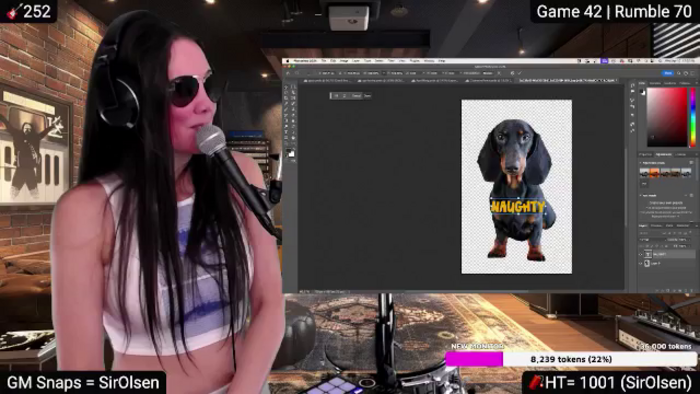Viewport: 700px width, 394px height.
Task: Collapse the Adjustment presets section
Action: 640,163
